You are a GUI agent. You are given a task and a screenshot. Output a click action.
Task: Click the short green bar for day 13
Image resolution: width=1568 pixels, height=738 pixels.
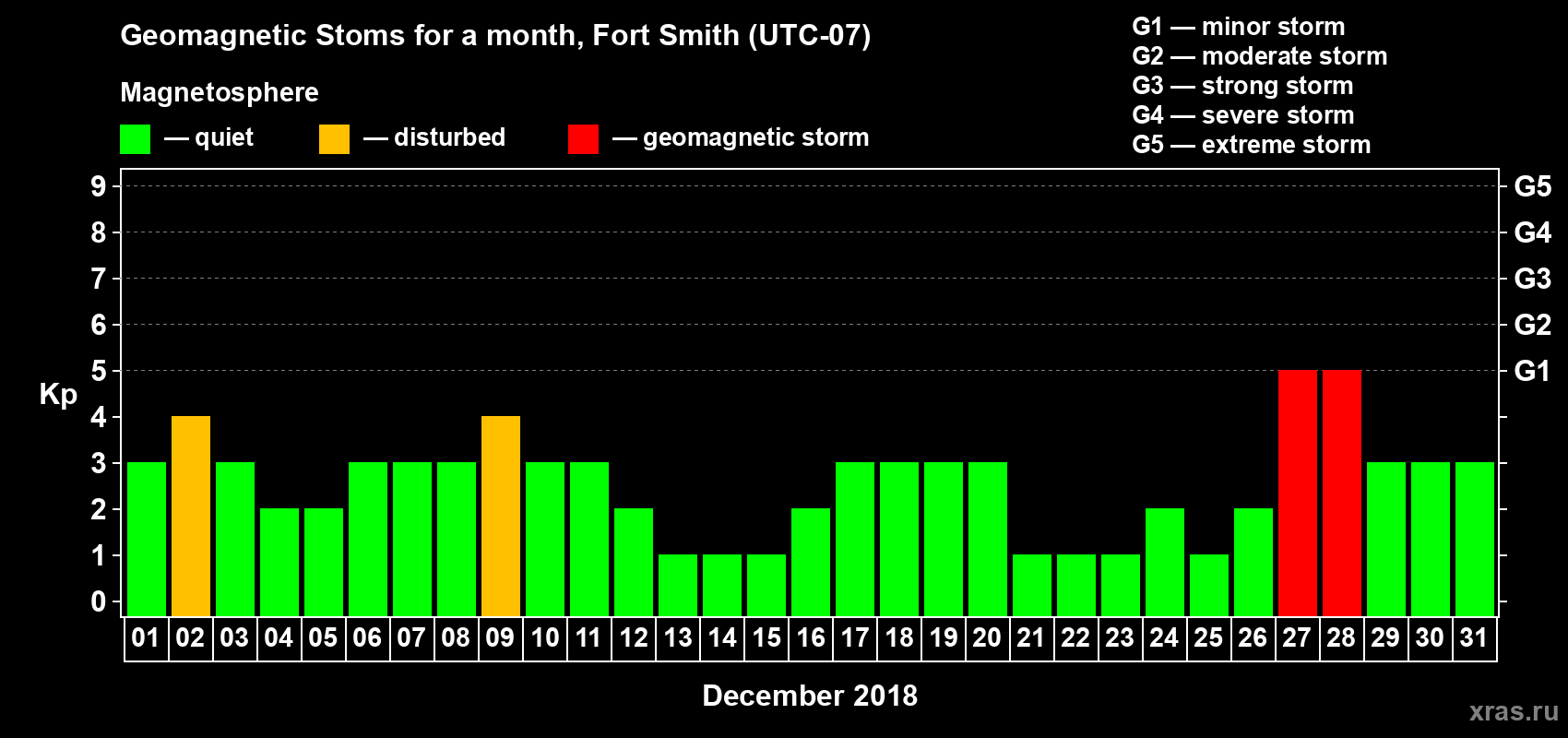pos(678,585)
